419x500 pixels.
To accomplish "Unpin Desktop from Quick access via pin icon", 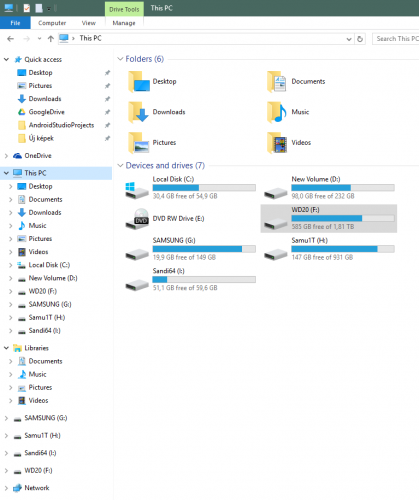I will (x=107, y=73).
